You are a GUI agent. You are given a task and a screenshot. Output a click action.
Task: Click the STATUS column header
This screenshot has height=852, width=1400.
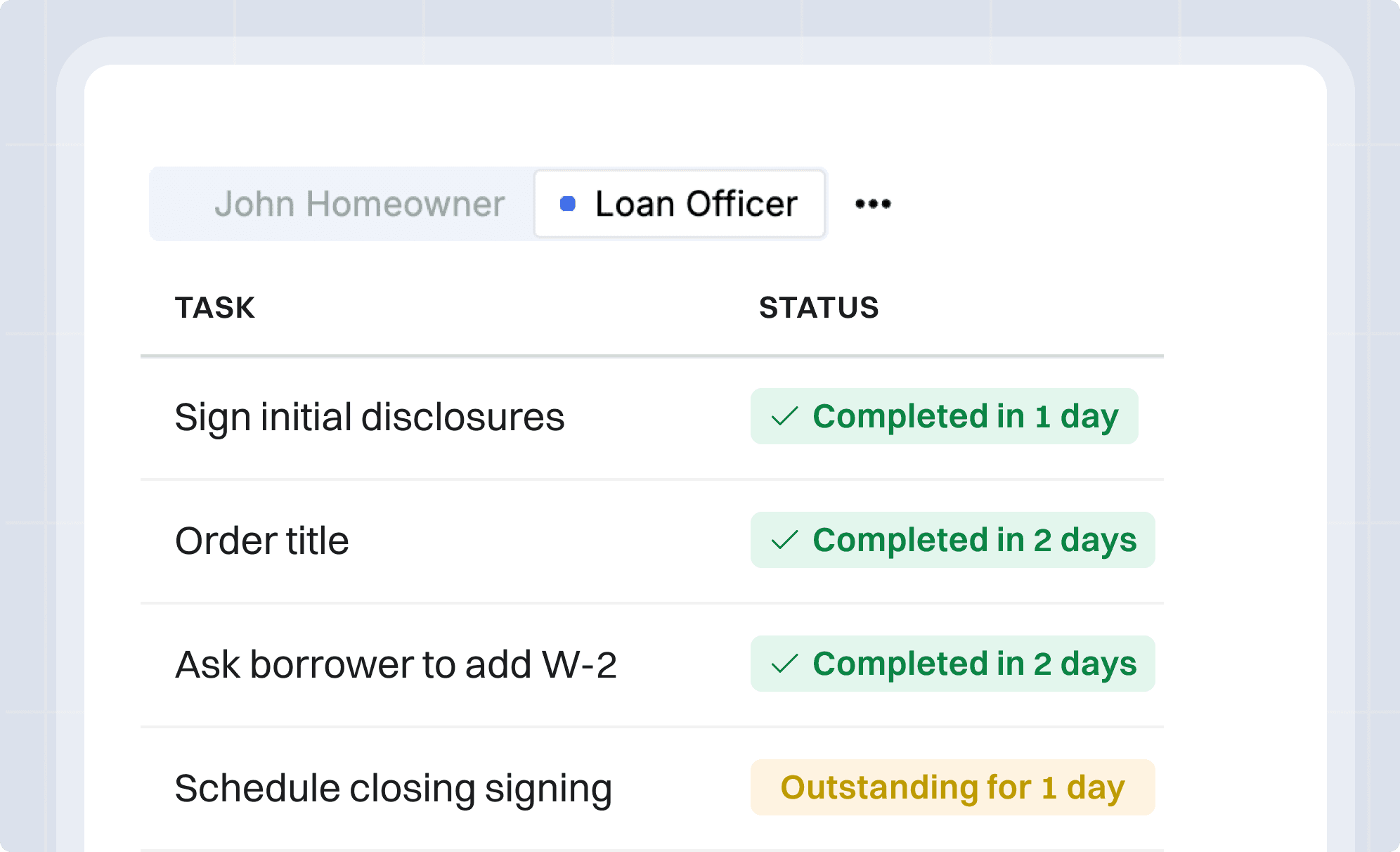click(x=819, y=307)
